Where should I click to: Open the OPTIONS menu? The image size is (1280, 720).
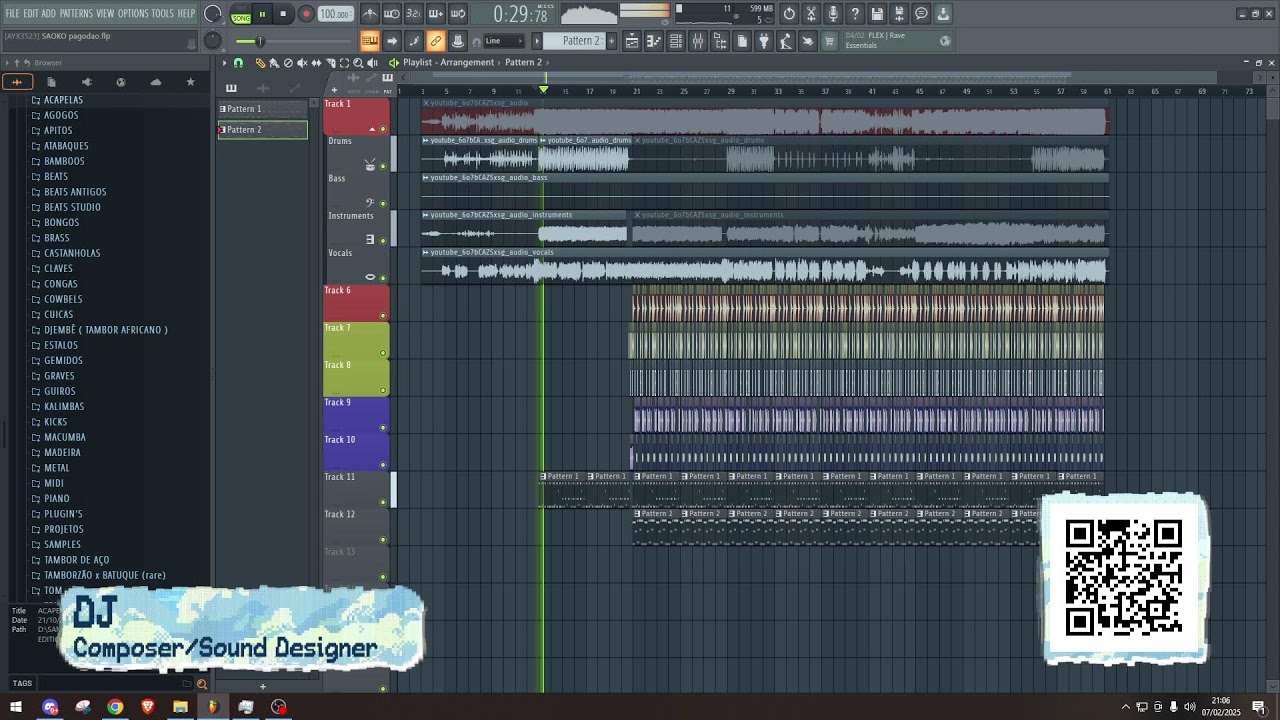[133, 13]
